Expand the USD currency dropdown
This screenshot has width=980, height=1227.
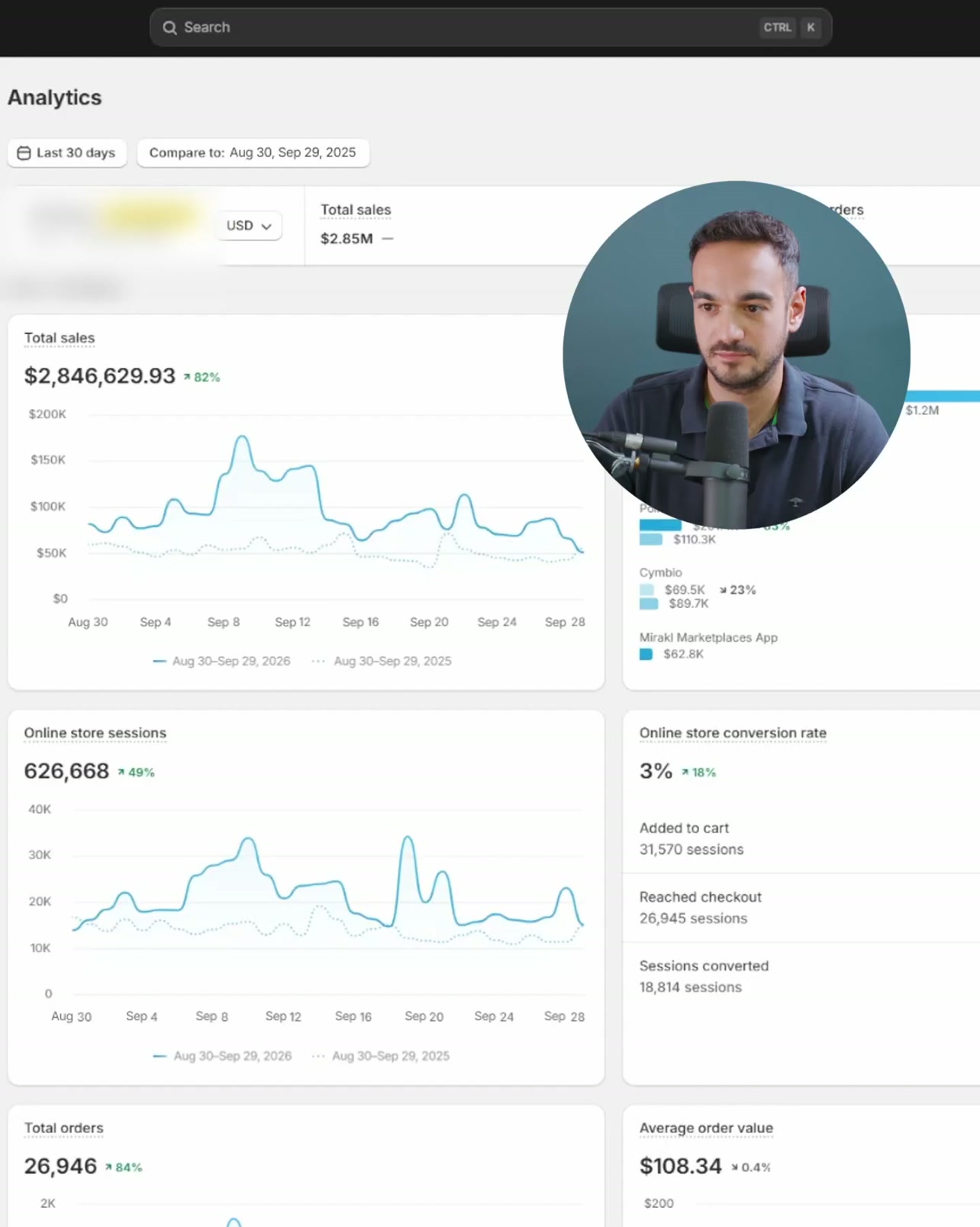(249, 226)
